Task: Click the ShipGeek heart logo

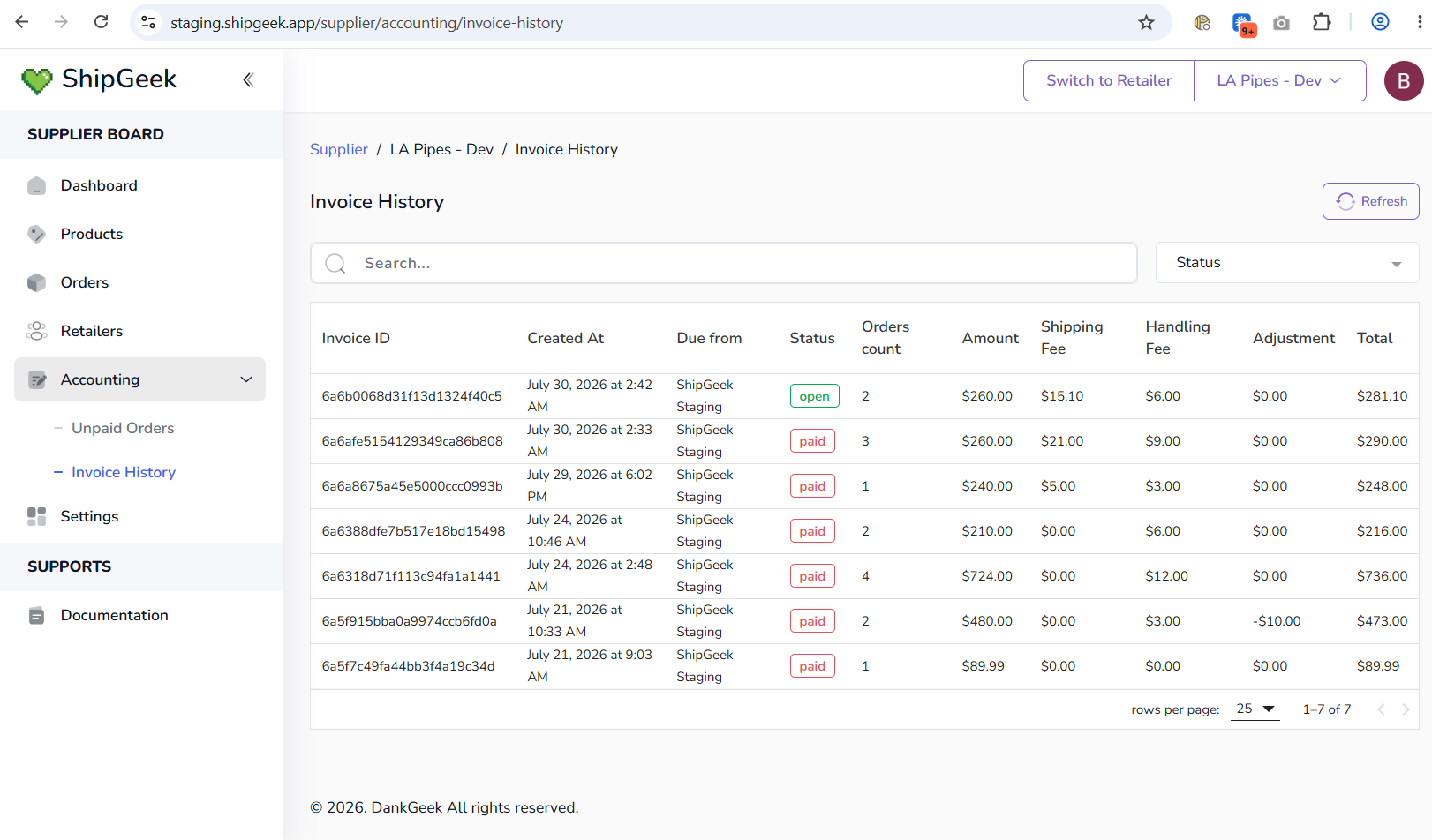Action: (37, 80)
